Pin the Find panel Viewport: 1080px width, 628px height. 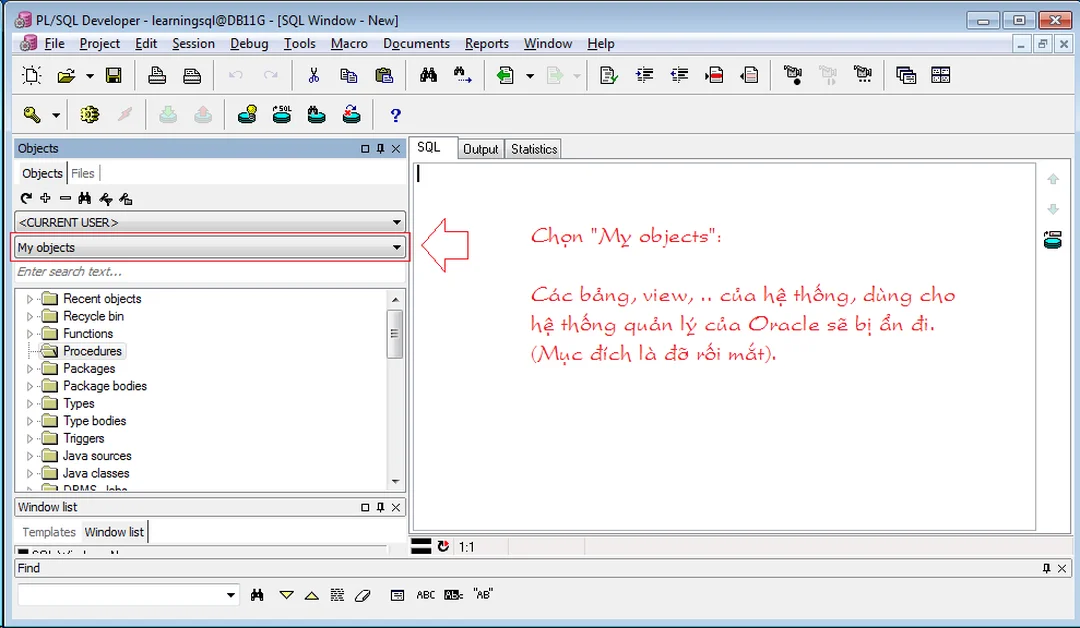click(x=1046, y=568)
